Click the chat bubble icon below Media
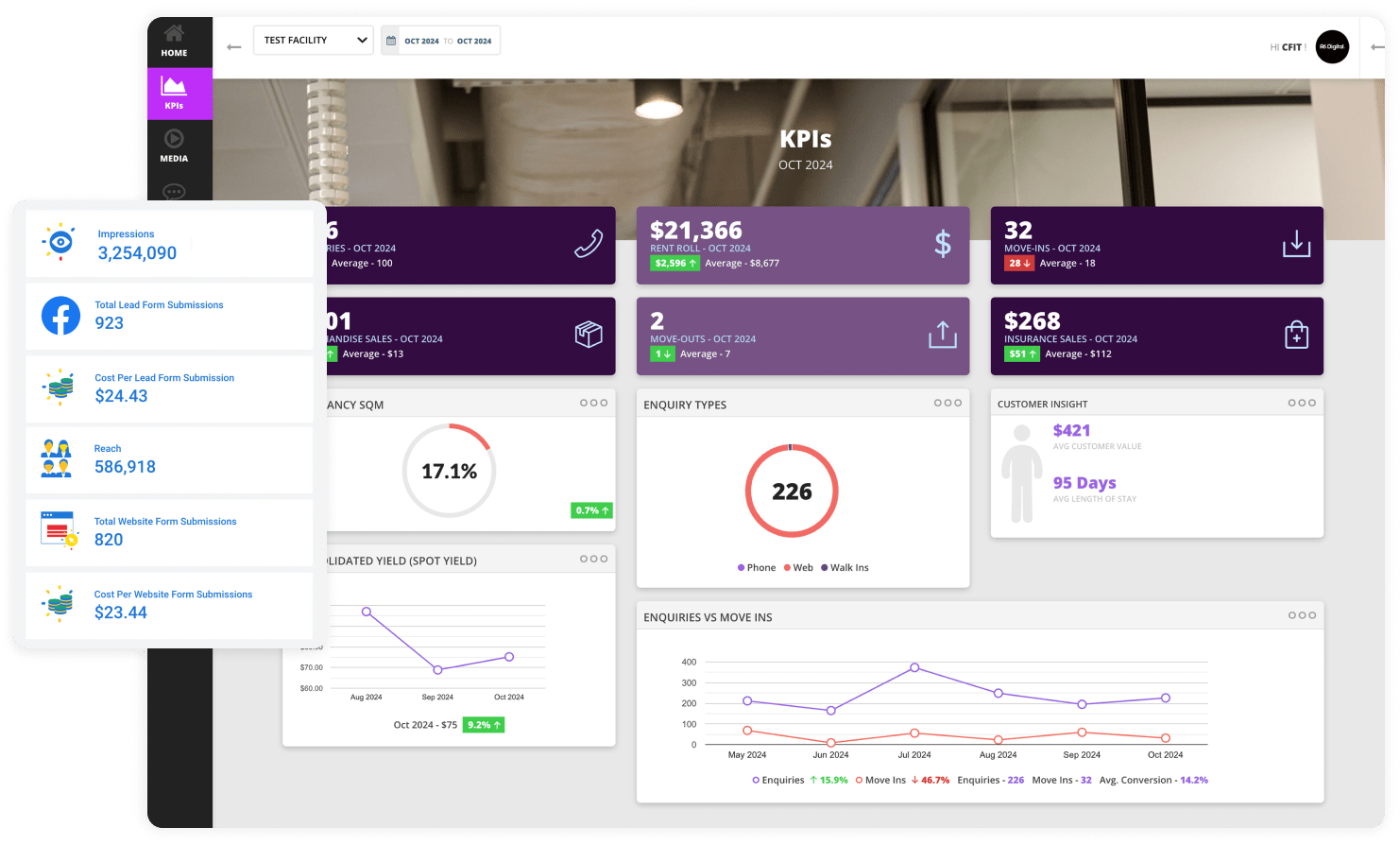 [x=174, y=192]
